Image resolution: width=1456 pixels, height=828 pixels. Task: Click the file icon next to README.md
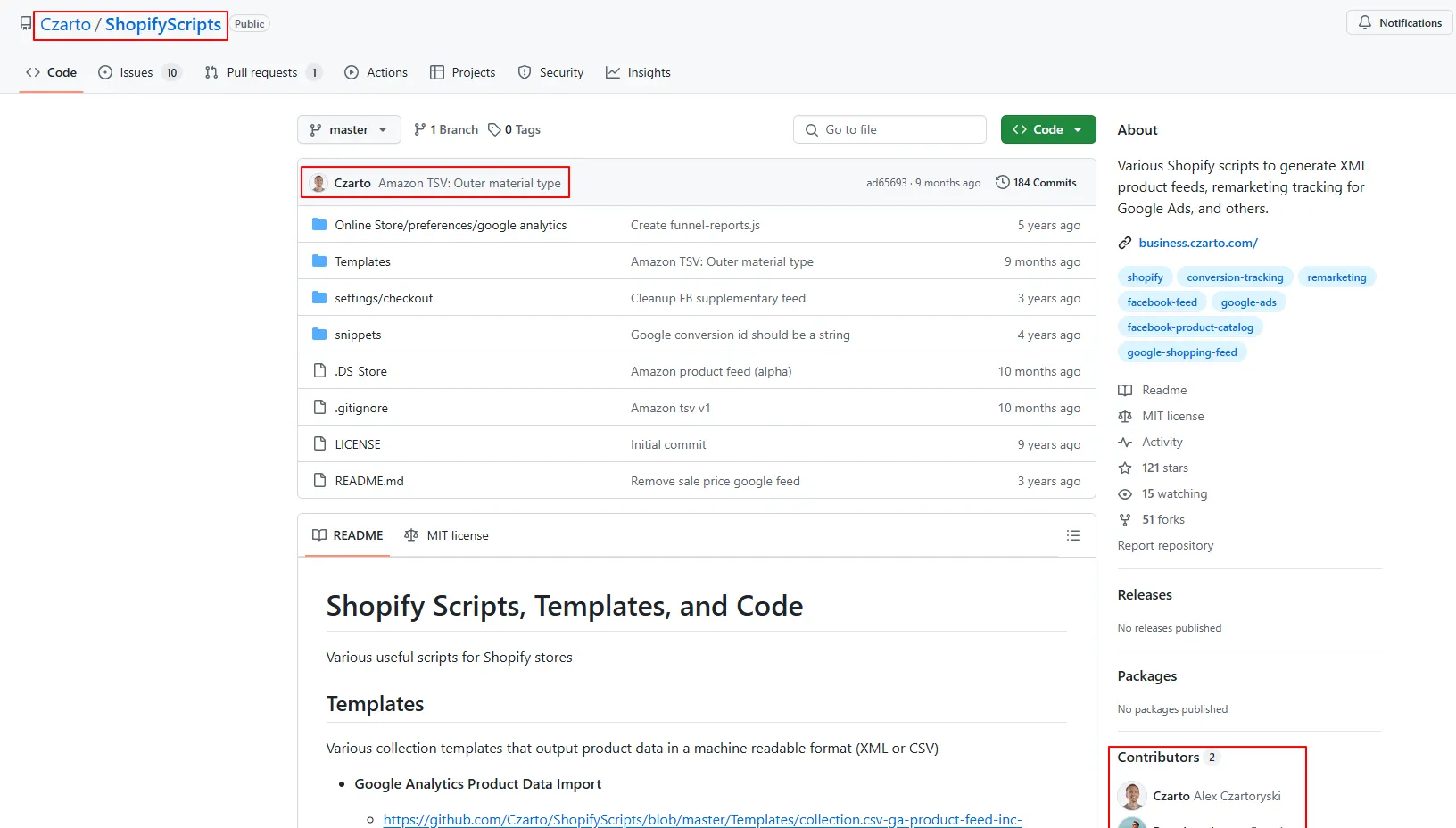click(319, 481)
